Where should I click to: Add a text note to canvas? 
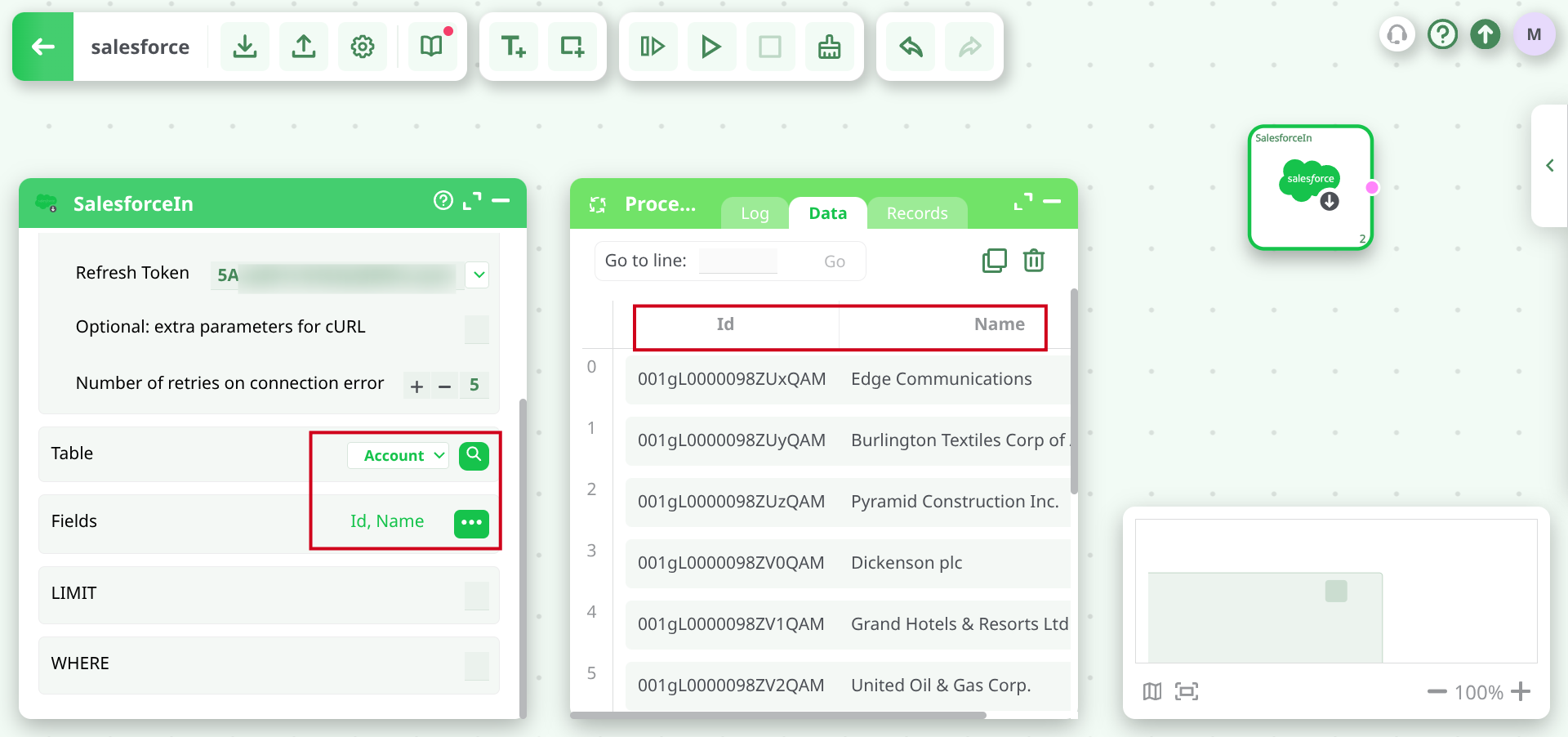pyautogui.click(x=513, y=47)
